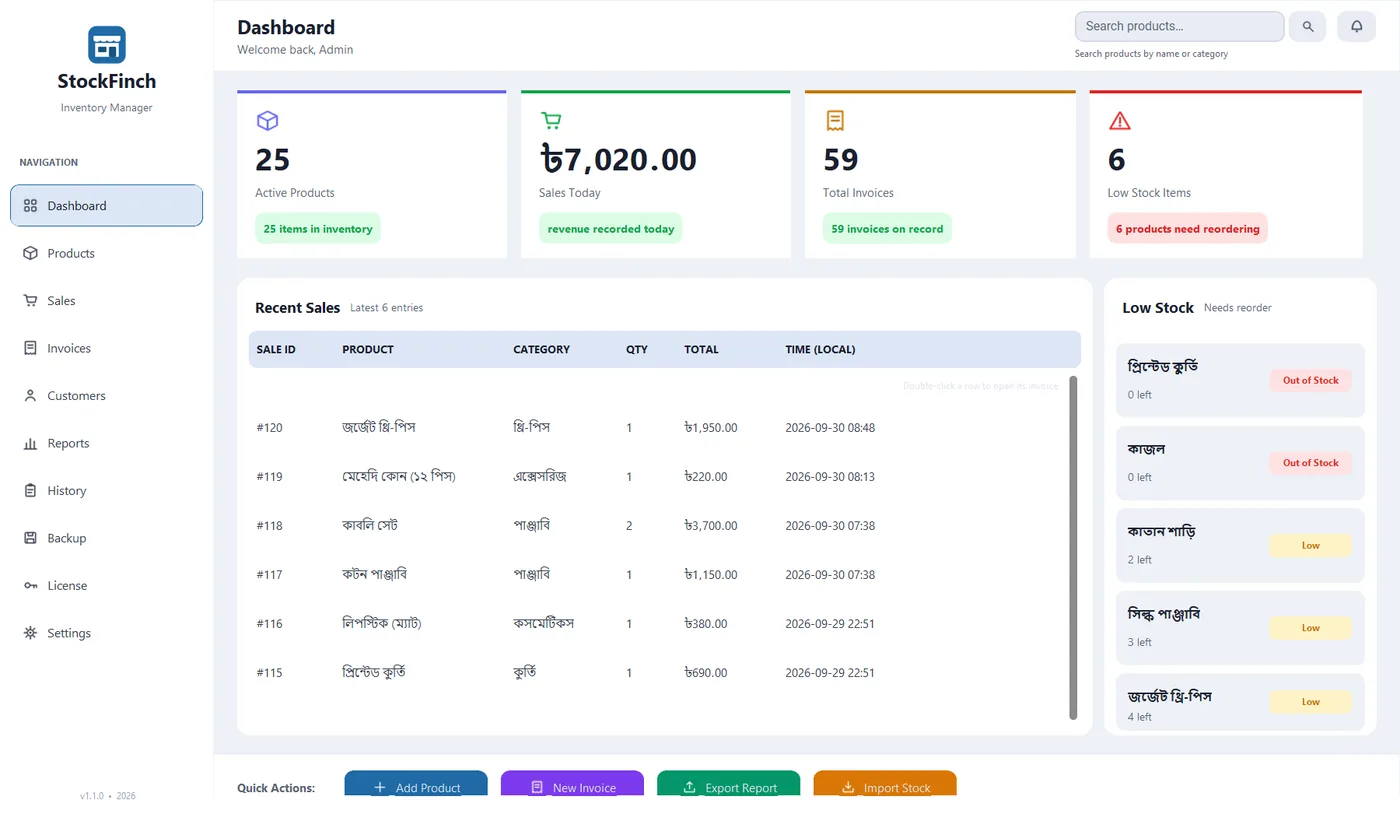Click '59 invoices on record' badge
Viewport: 1400px width, 821px height.
point(887,228)
